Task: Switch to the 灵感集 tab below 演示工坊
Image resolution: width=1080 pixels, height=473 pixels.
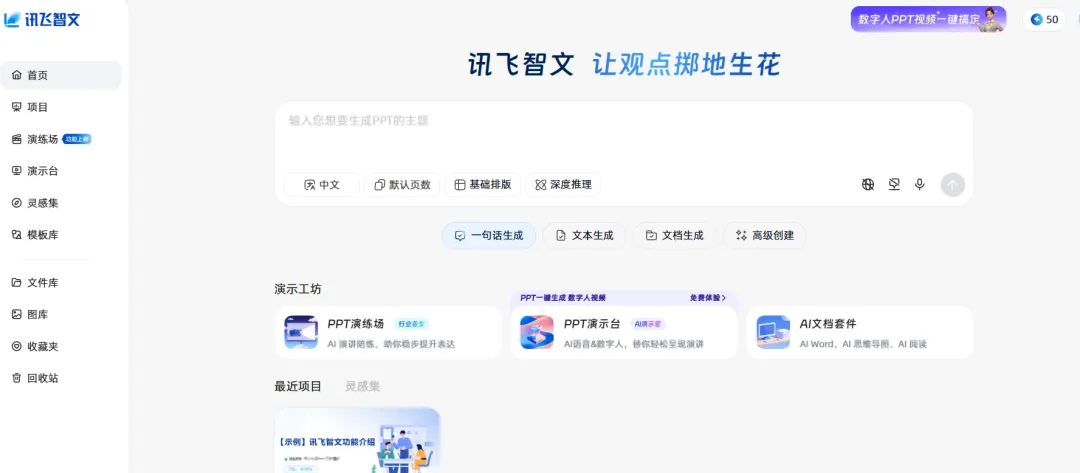Action: pyautogui.click(x=363, y=386)
